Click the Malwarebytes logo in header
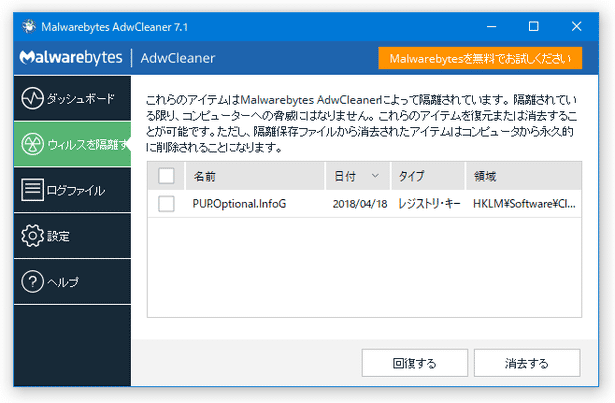Viewport: 615px width, 403px height. 71,58
